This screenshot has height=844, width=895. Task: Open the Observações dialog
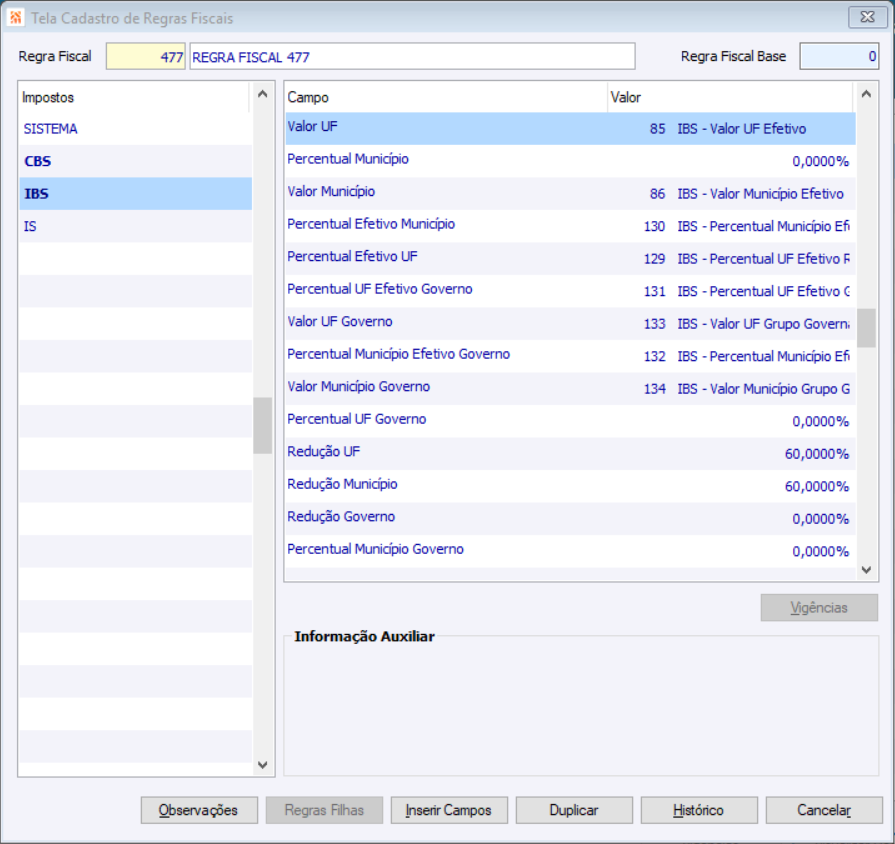[199, 810]
